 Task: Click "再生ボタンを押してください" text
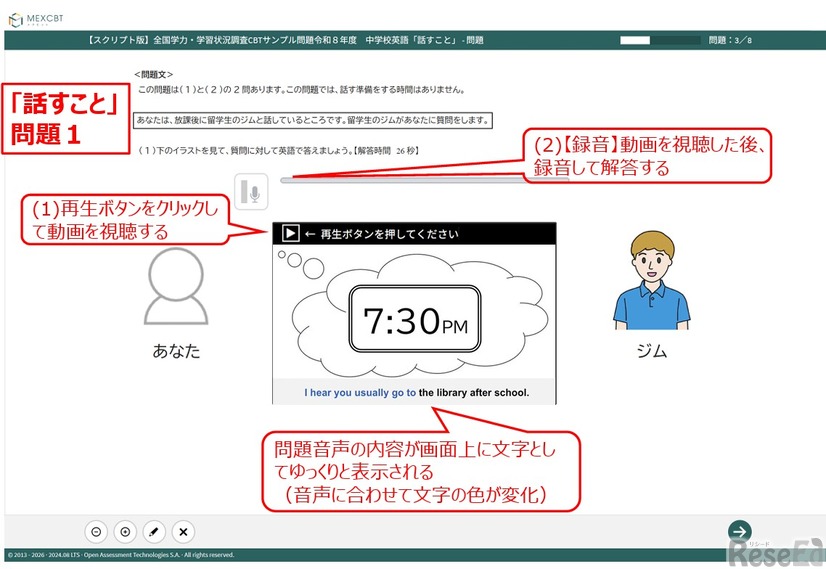pyautogui.click(x=389, y=234)
